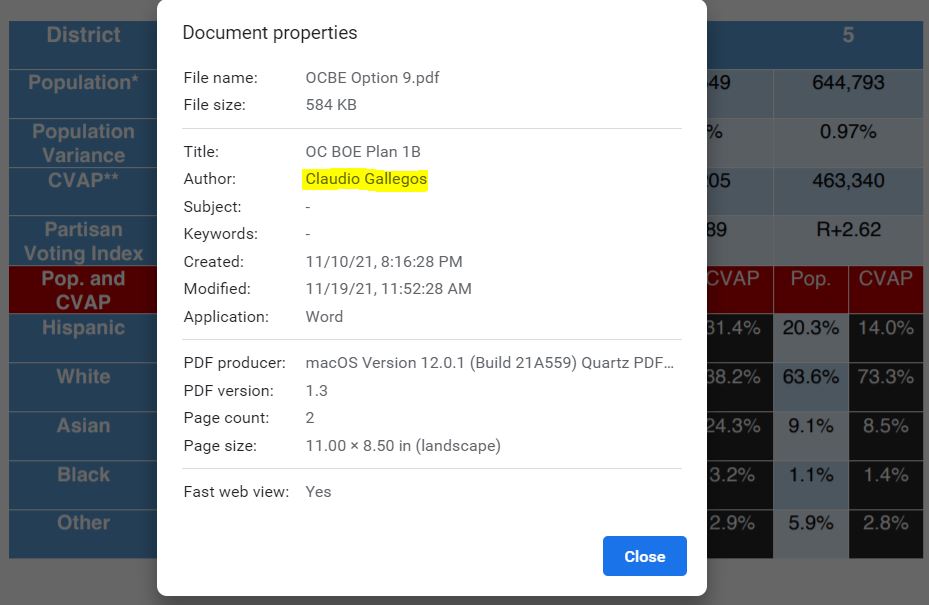This screenshot has height=605, width=929.
Task: Click the 'Document properties' dialog heading
Action: click(x=270, y=33)
